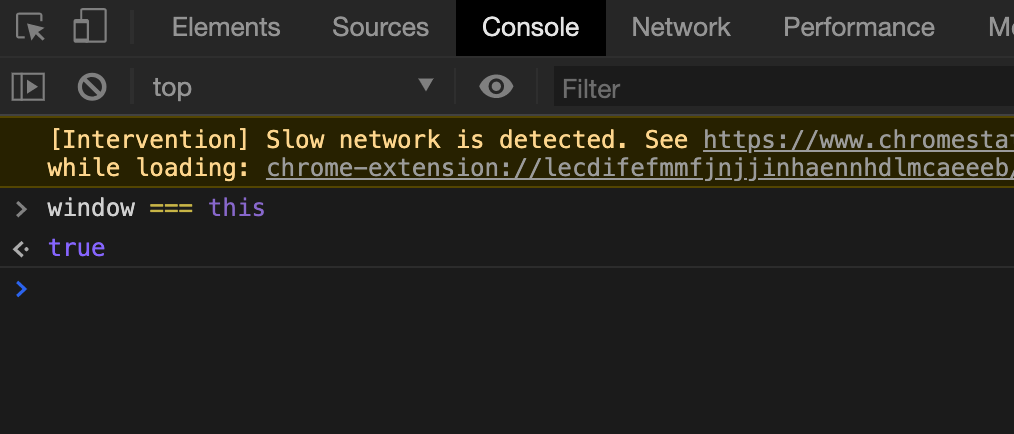Screen dimensions: 1014x434
Task: Click the output arrow beside true
Action: pos(21,248)
